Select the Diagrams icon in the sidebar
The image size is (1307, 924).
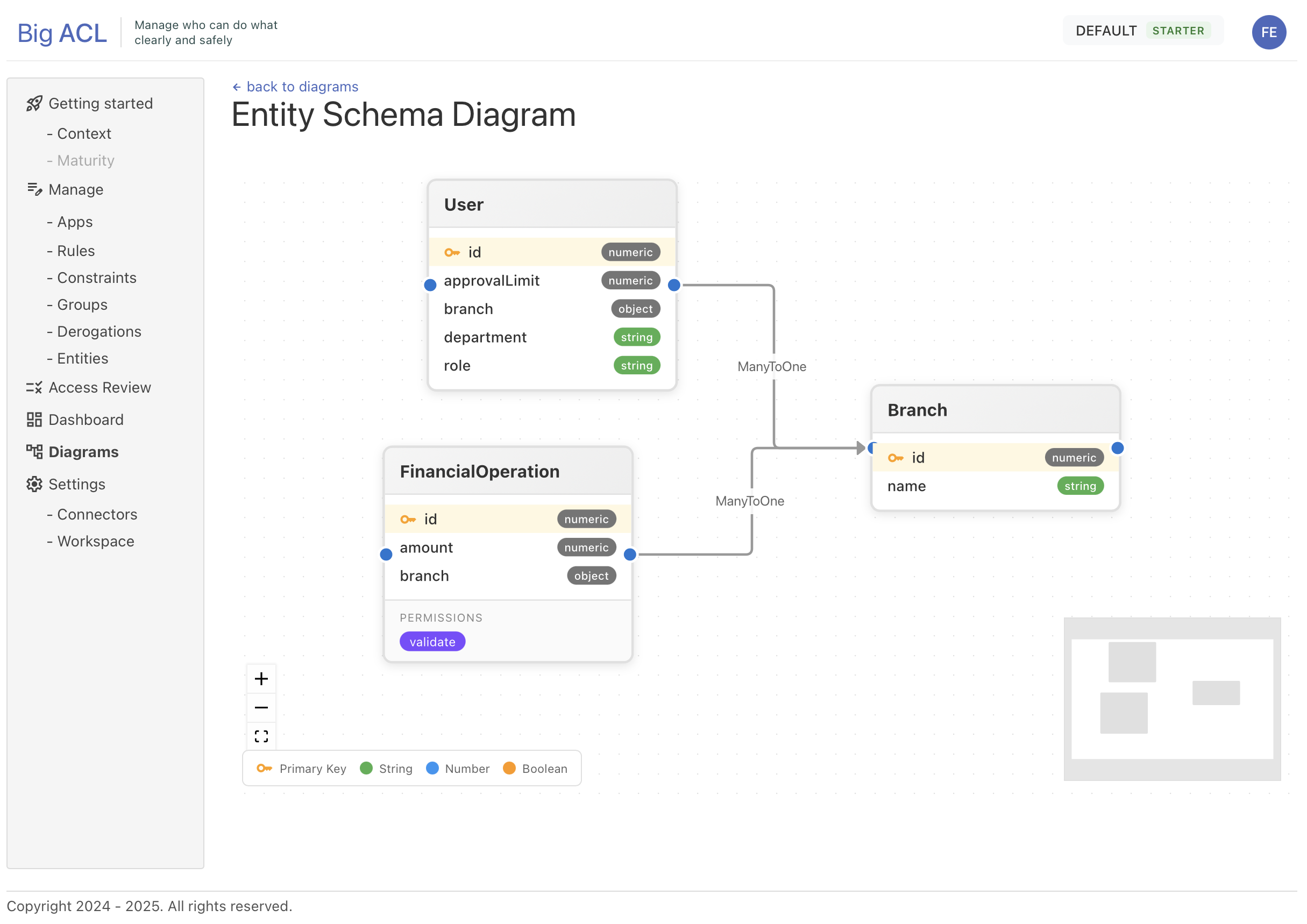pos(34,451)
